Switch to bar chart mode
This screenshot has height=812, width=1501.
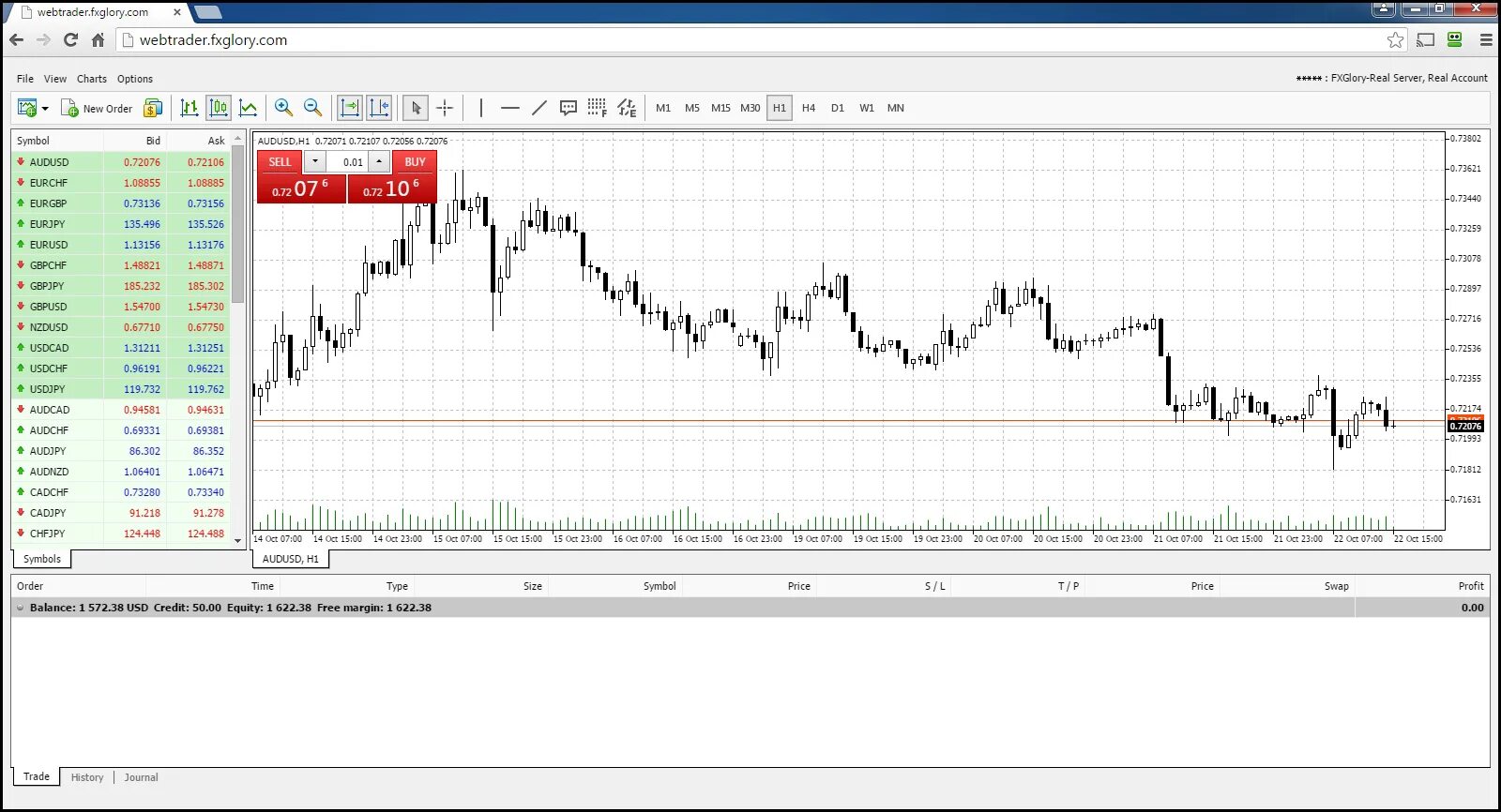(190, 108)
